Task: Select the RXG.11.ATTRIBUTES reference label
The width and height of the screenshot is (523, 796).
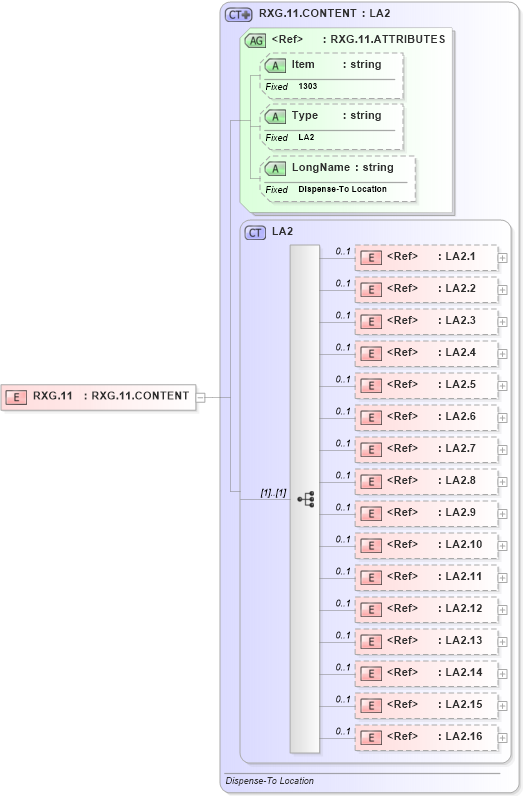Action: [x=388, y=40]
